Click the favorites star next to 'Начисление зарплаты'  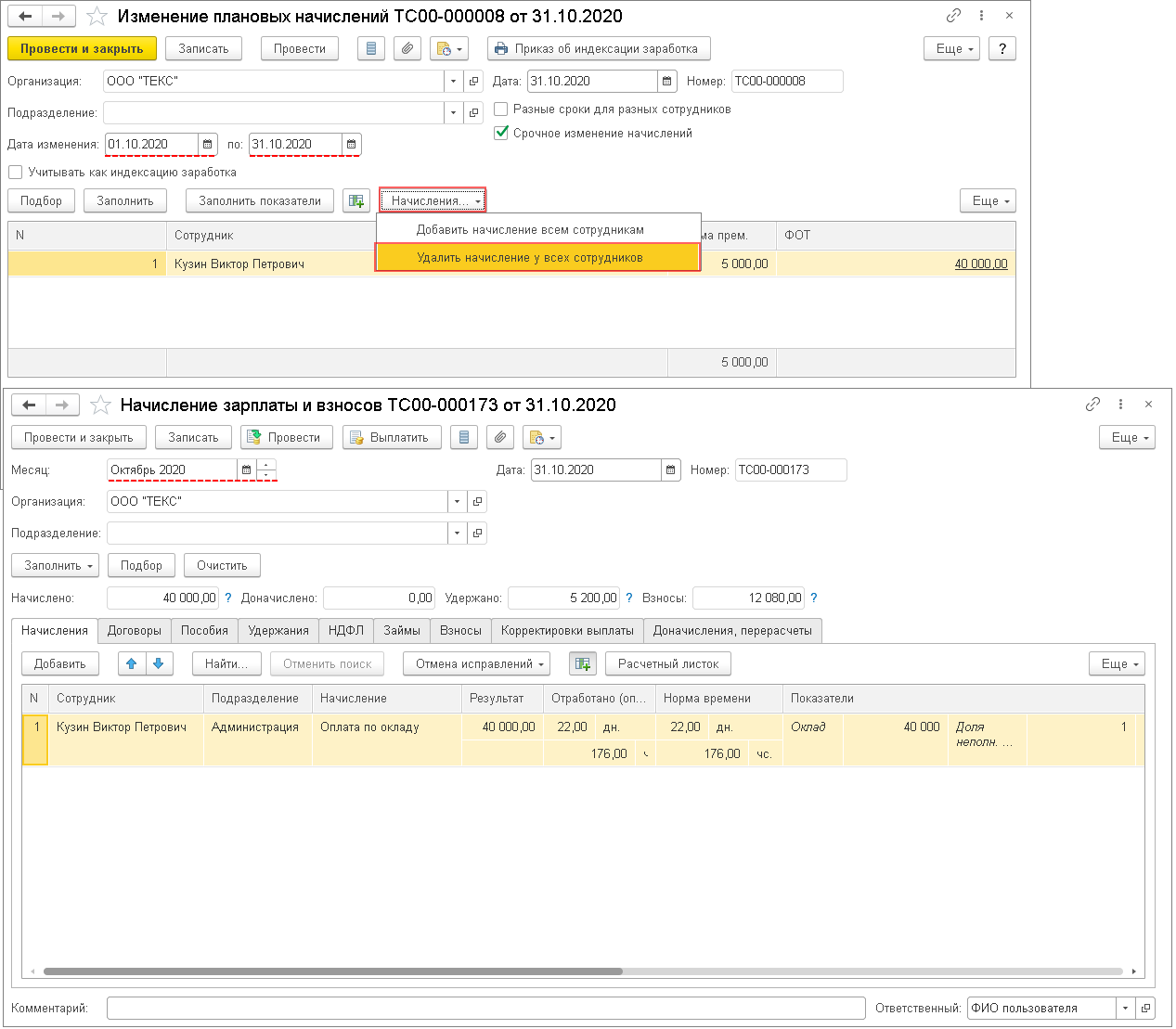[x=100, y=405]
